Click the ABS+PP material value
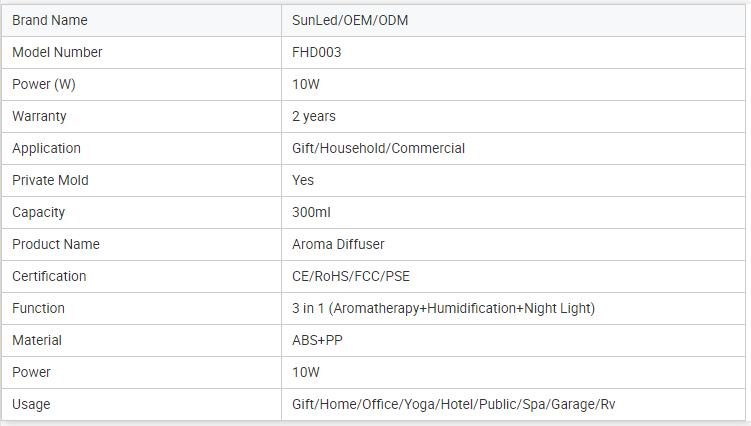 (x=315, y=340)
